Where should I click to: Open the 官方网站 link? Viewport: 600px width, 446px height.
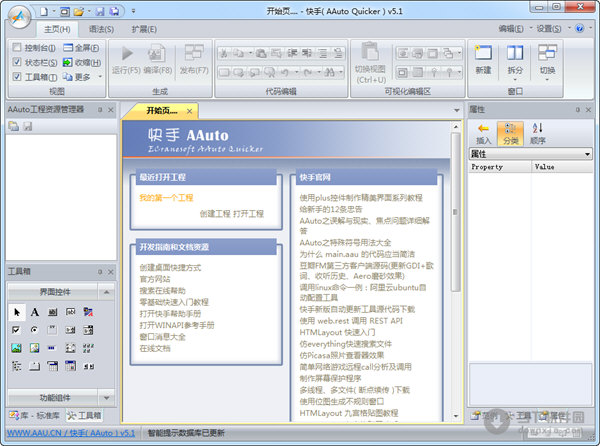[155, 279]
